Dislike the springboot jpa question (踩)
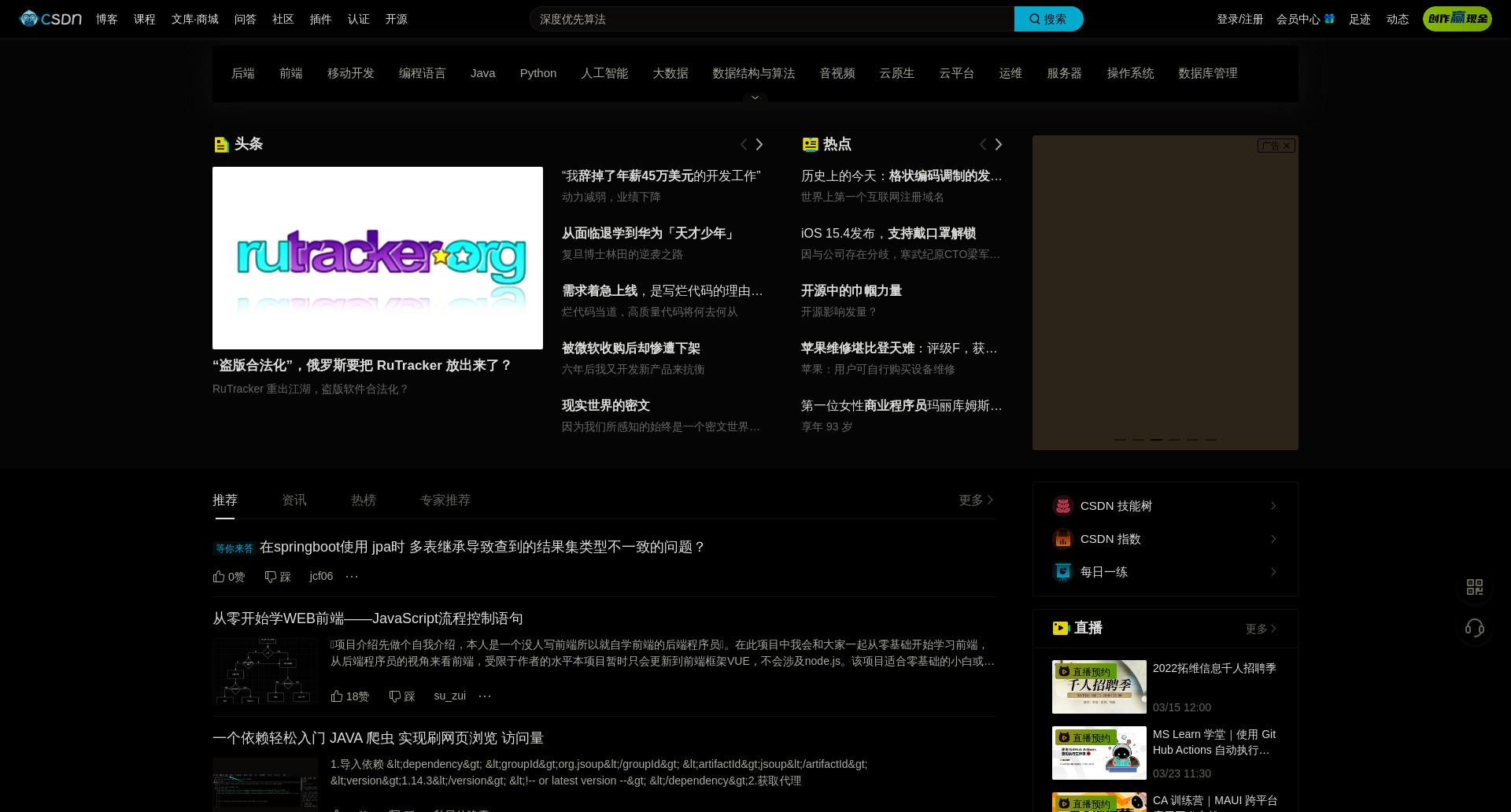This screenshot has height=812, width=1511. (x=278, y=577)
